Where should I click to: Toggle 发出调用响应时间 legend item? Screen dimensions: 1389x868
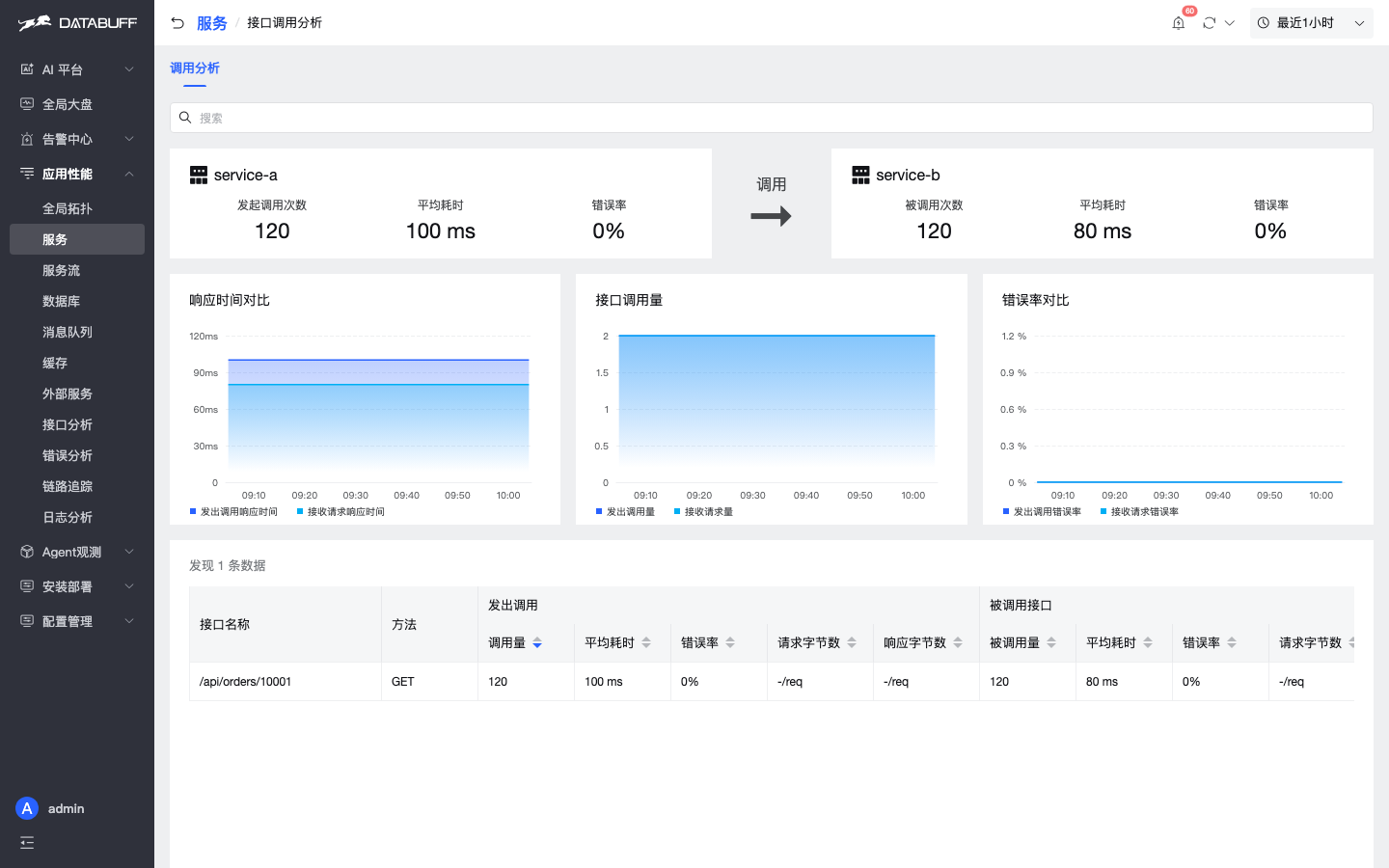click(x=233, y=512)
